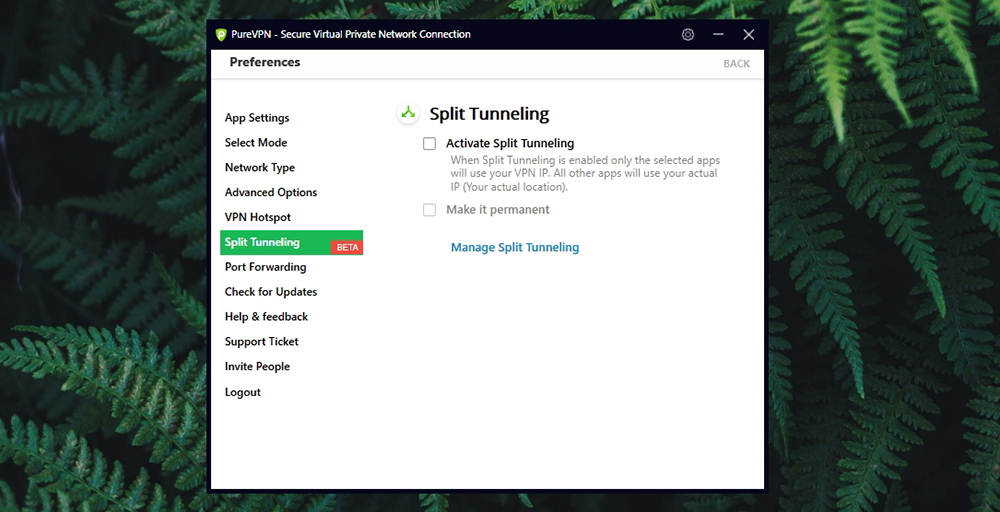1000x512 pixels.
Task: Click the BACK button
Action: click(x=737, y=64)
